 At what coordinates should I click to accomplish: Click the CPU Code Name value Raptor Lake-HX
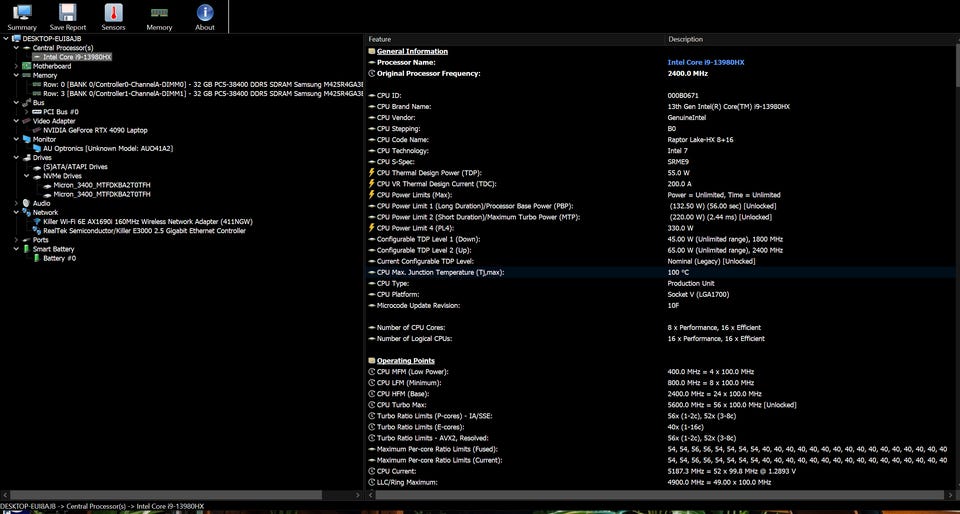[700, 140]
